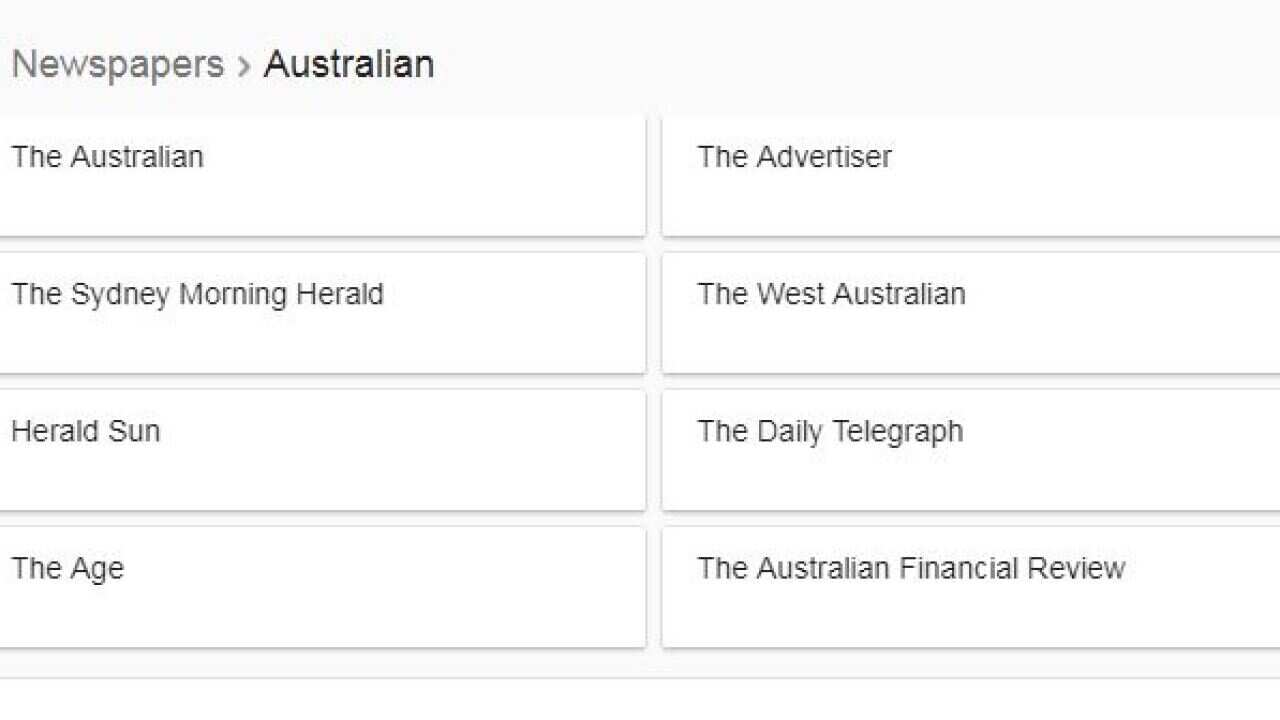Click the 'The Age' title text

click(67, 569)
